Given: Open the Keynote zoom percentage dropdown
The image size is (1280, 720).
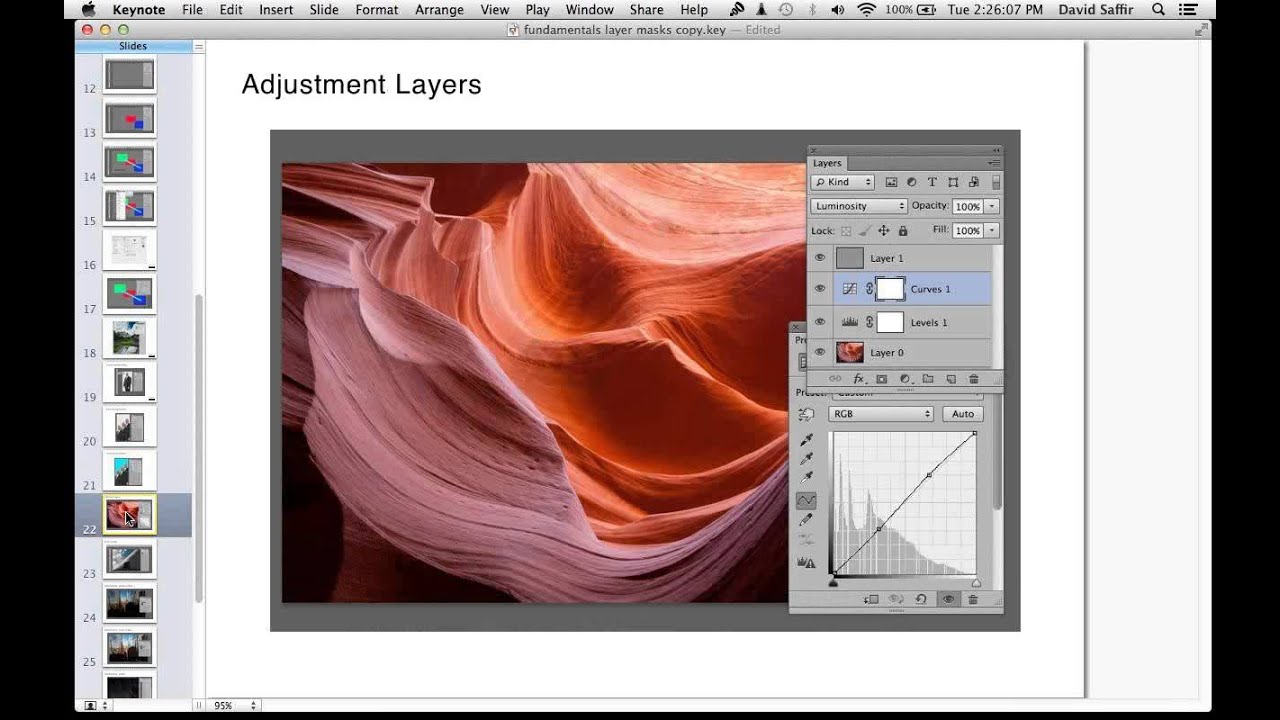Looking at the screenshot, I should 235,706.
